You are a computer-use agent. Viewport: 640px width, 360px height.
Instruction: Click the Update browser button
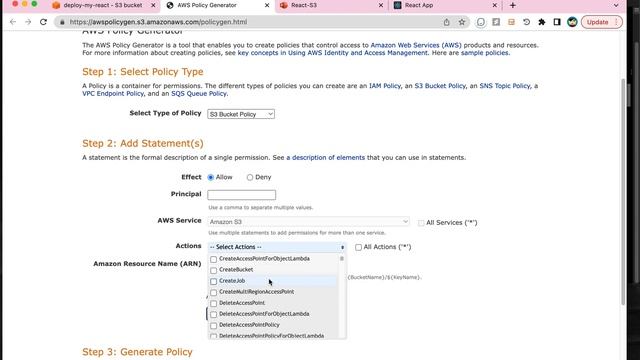coord(598,22)
